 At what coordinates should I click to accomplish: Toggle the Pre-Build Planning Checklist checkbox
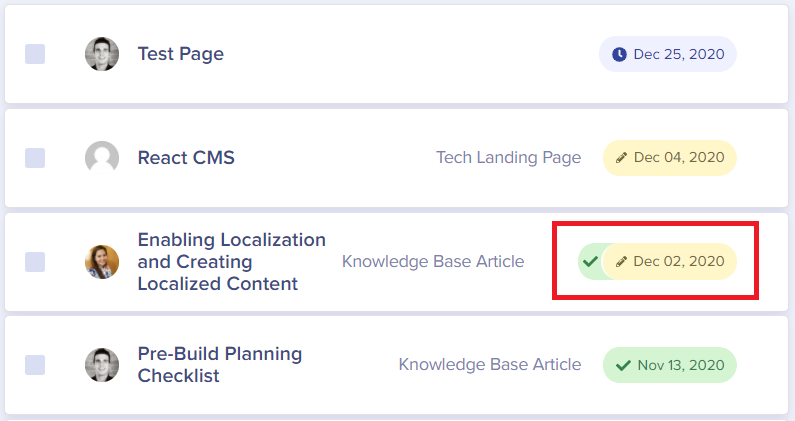tap(35, 365)
